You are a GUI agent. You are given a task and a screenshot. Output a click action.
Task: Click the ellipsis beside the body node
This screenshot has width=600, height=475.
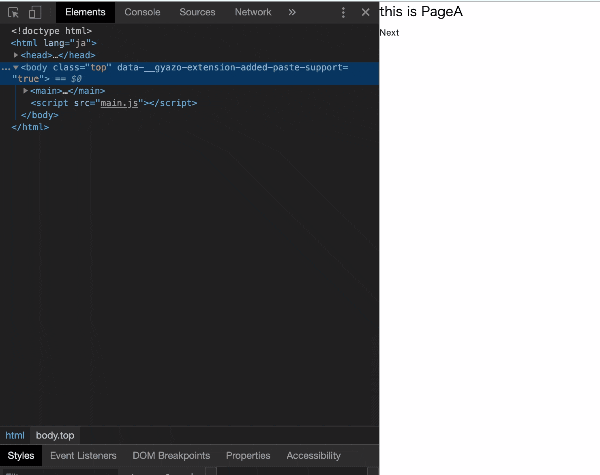[x=6, y=68]
